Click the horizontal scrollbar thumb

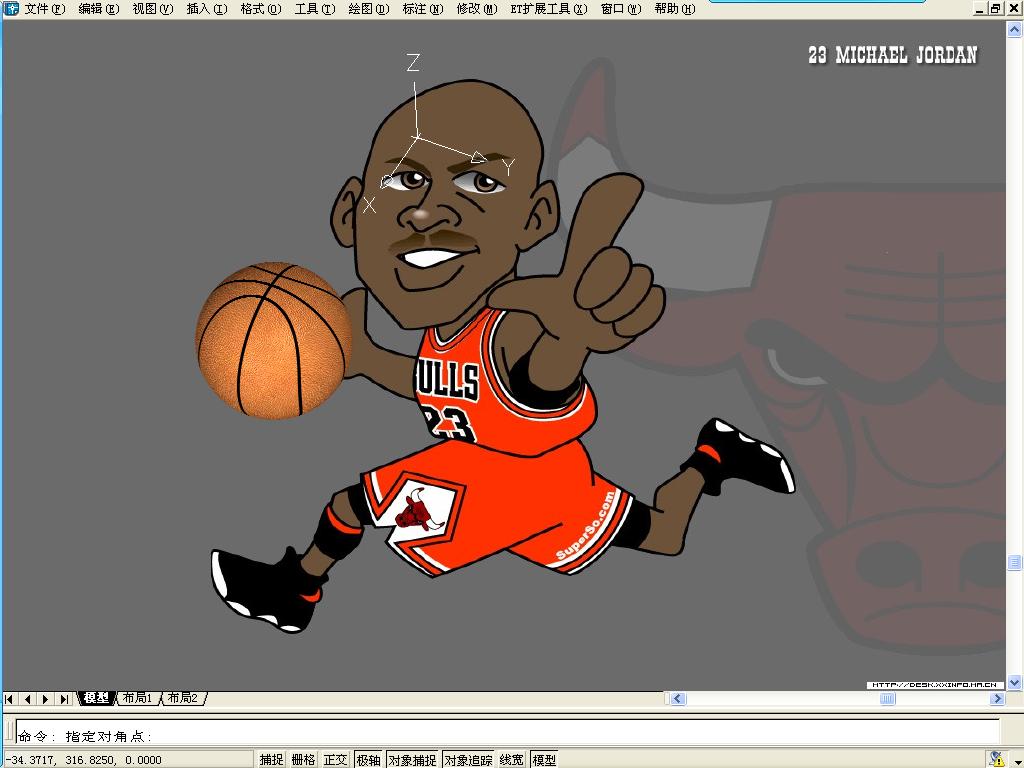click(888, 699)
